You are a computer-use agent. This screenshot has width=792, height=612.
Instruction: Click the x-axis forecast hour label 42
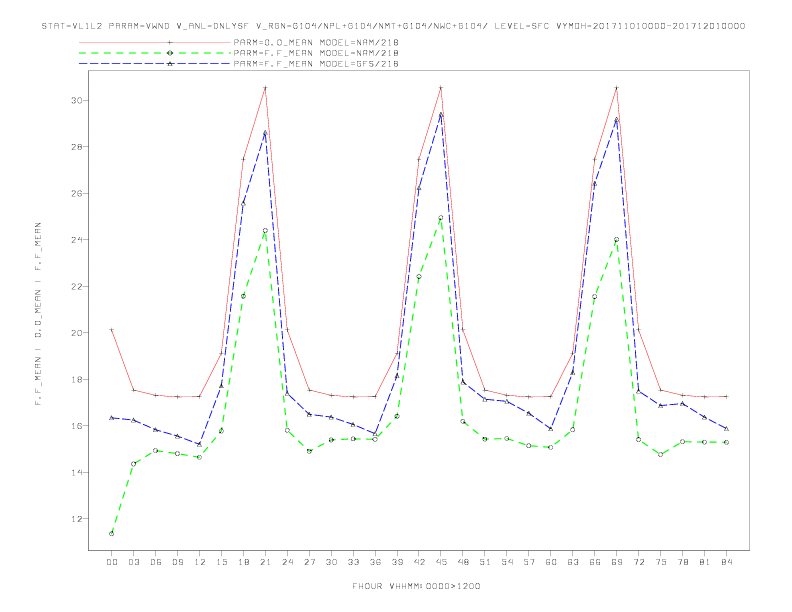[x=419, y=562]
